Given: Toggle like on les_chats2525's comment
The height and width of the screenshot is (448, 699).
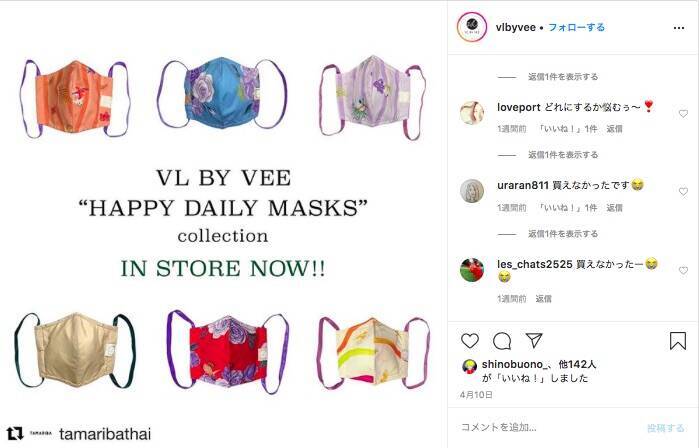Looking at the screenshot, I should (x=683, y=270).
